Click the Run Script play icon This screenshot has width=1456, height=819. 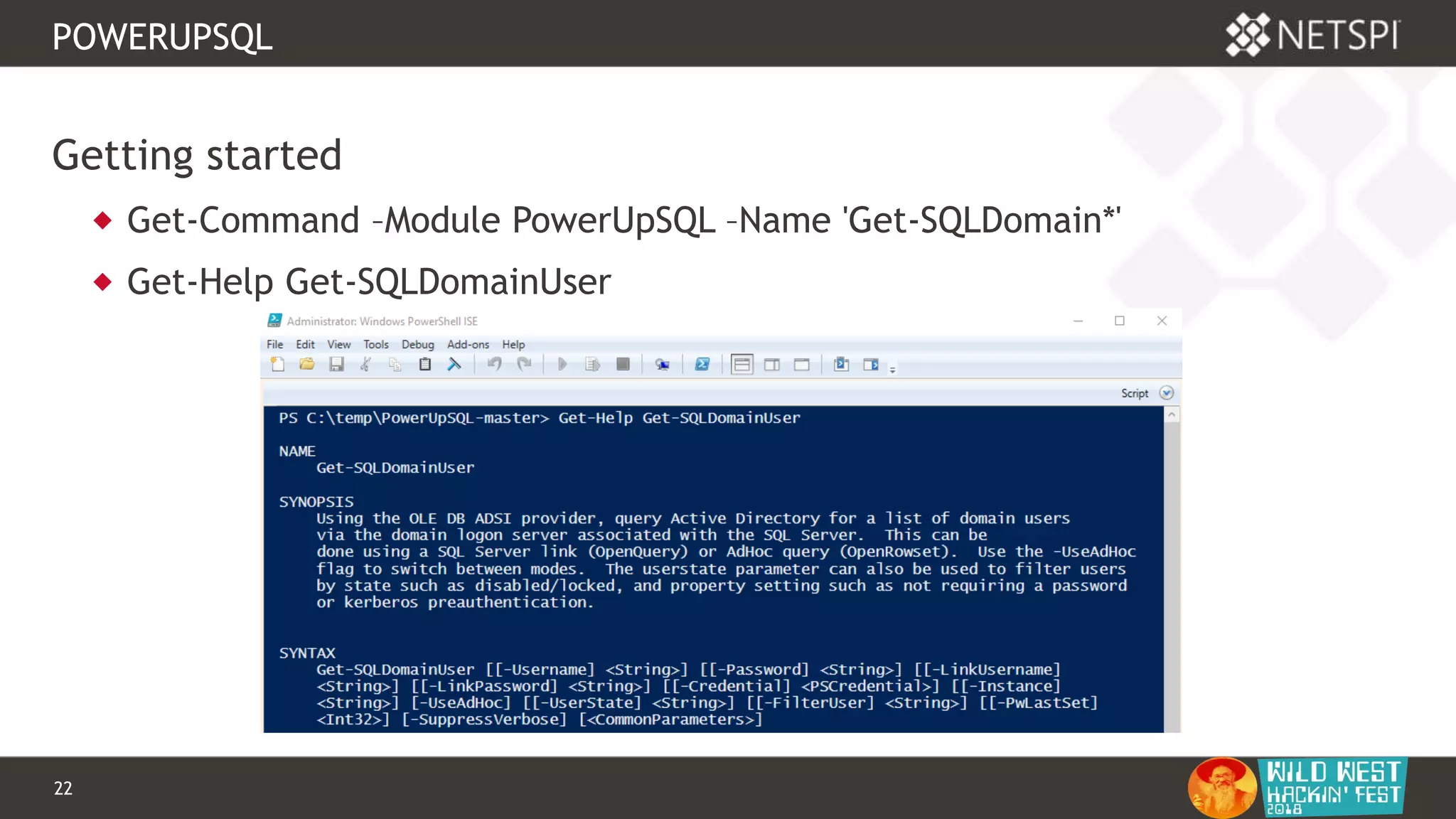562,365
